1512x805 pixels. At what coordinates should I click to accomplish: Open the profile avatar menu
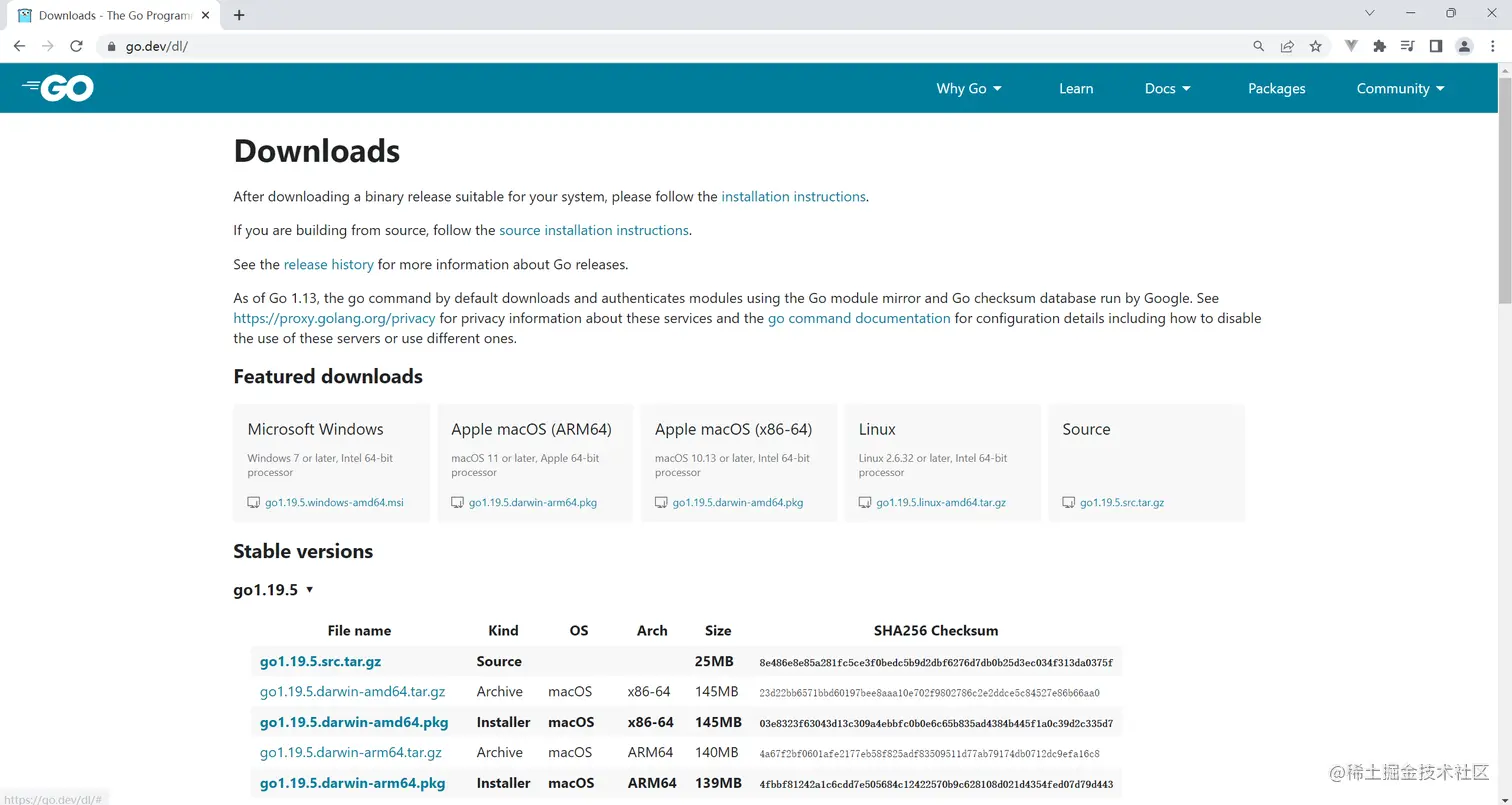[1464, 46]
